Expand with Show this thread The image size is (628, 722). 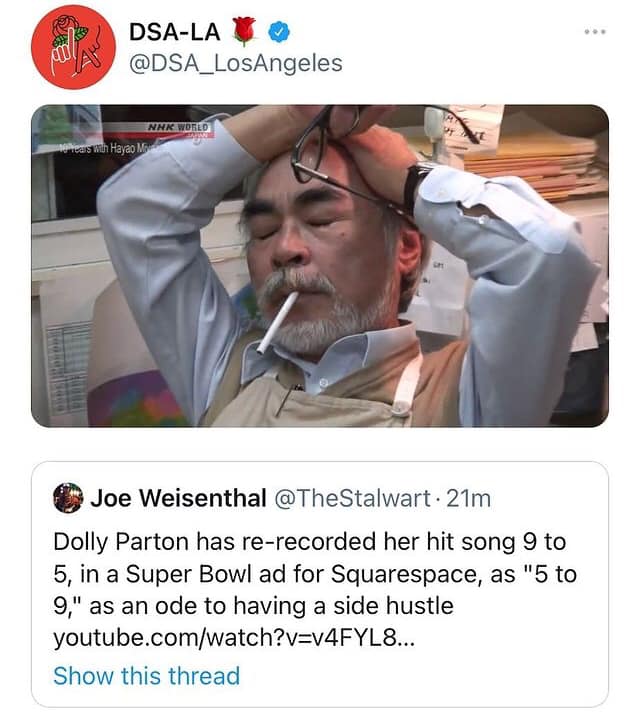click(x=146, y=675)
